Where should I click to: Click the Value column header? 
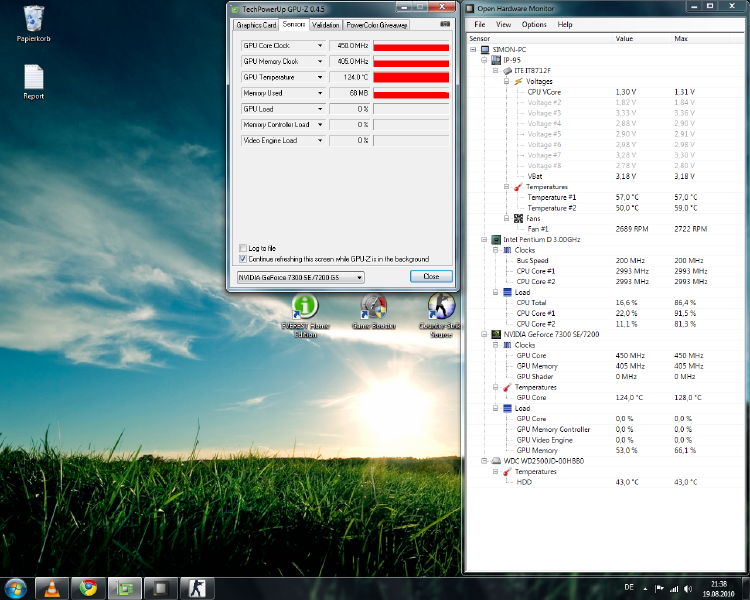tap(642, 38)
